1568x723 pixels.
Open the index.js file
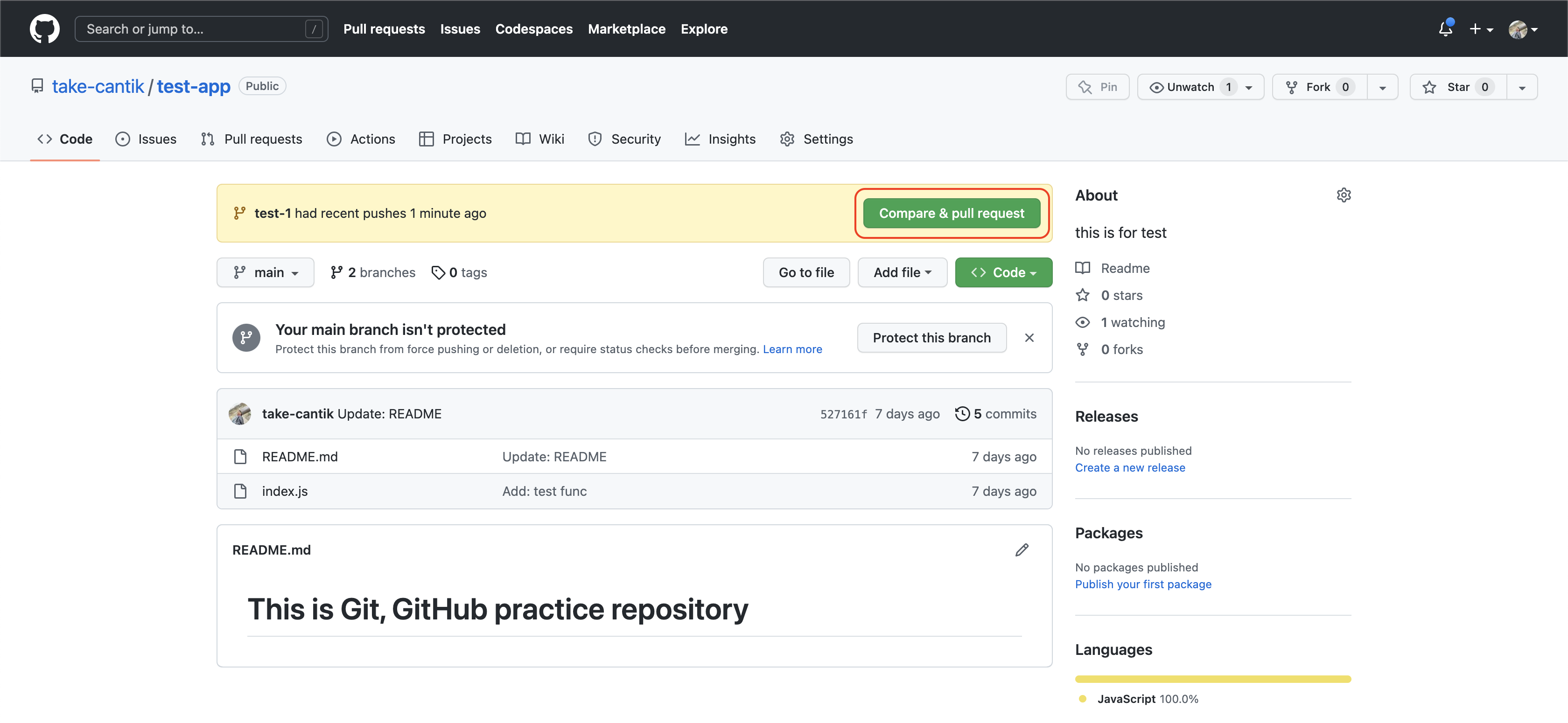tap(284, 491)
